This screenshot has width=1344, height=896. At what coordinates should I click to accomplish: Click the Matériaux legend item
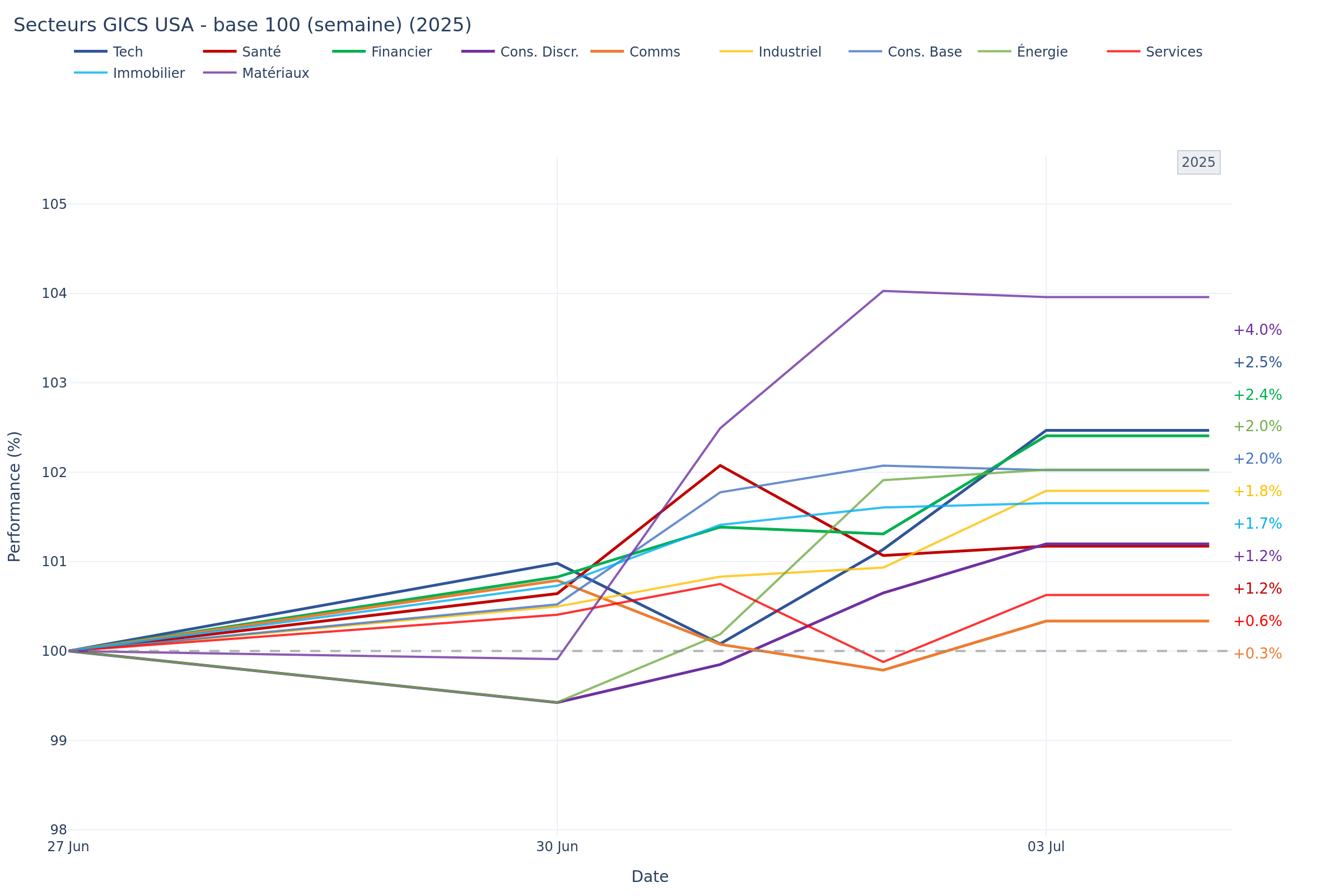(275, 74)
